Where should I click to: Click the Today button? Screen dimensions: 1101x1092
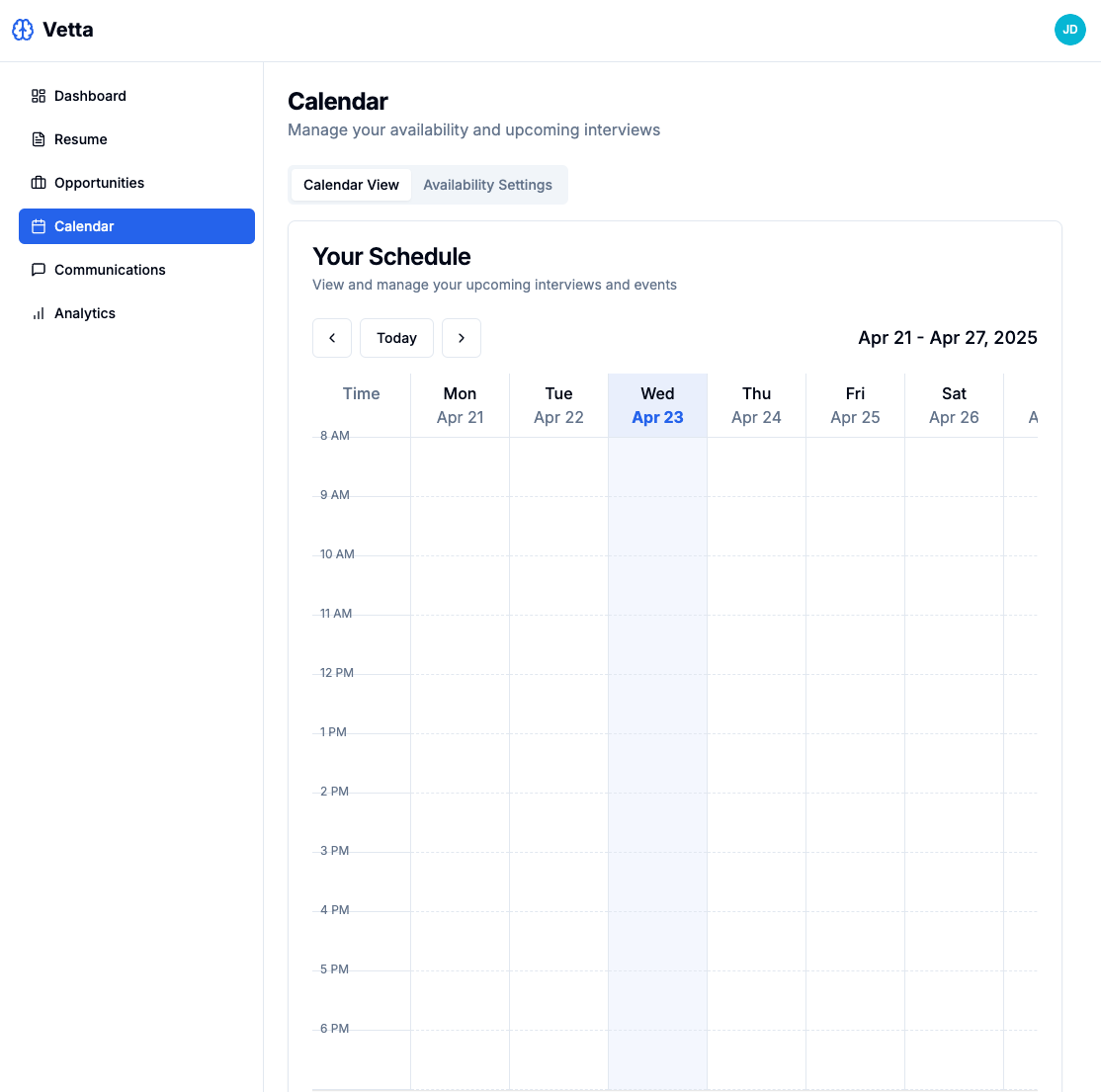point(396,337)
